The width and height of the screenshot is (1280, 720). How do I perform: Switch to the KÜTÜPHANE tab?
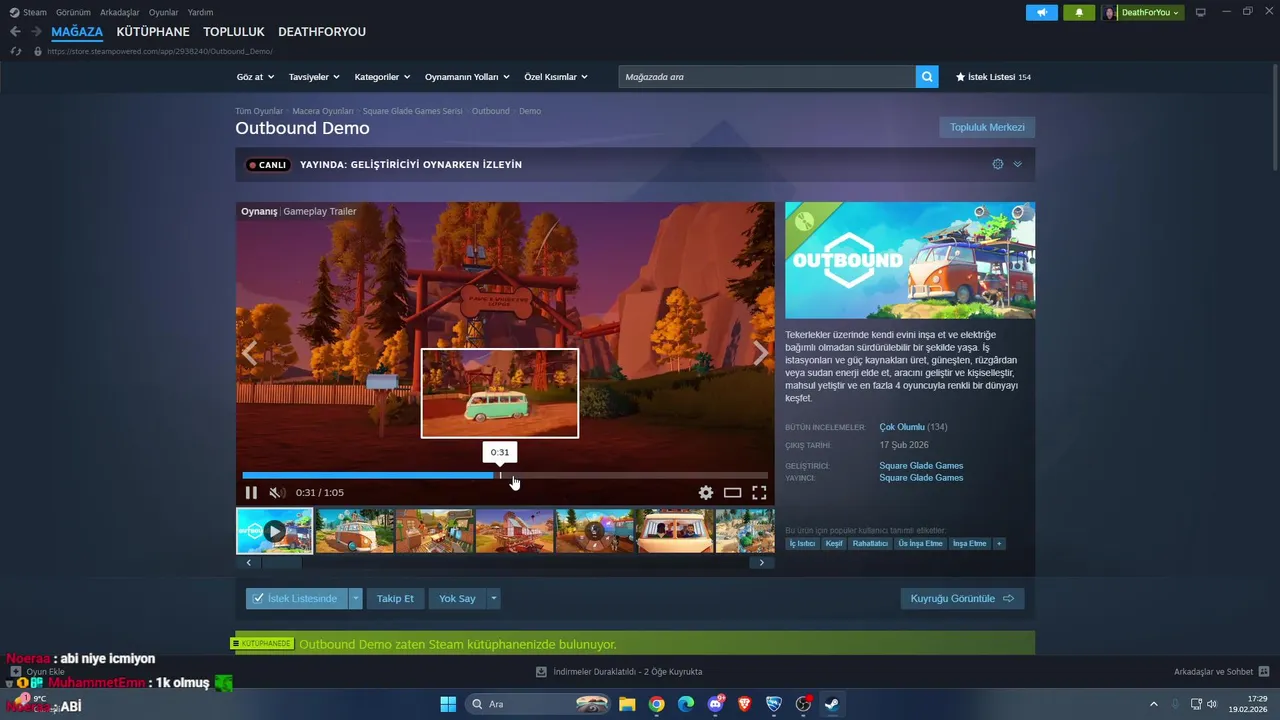pyautogui.click(x=153, y=32)
